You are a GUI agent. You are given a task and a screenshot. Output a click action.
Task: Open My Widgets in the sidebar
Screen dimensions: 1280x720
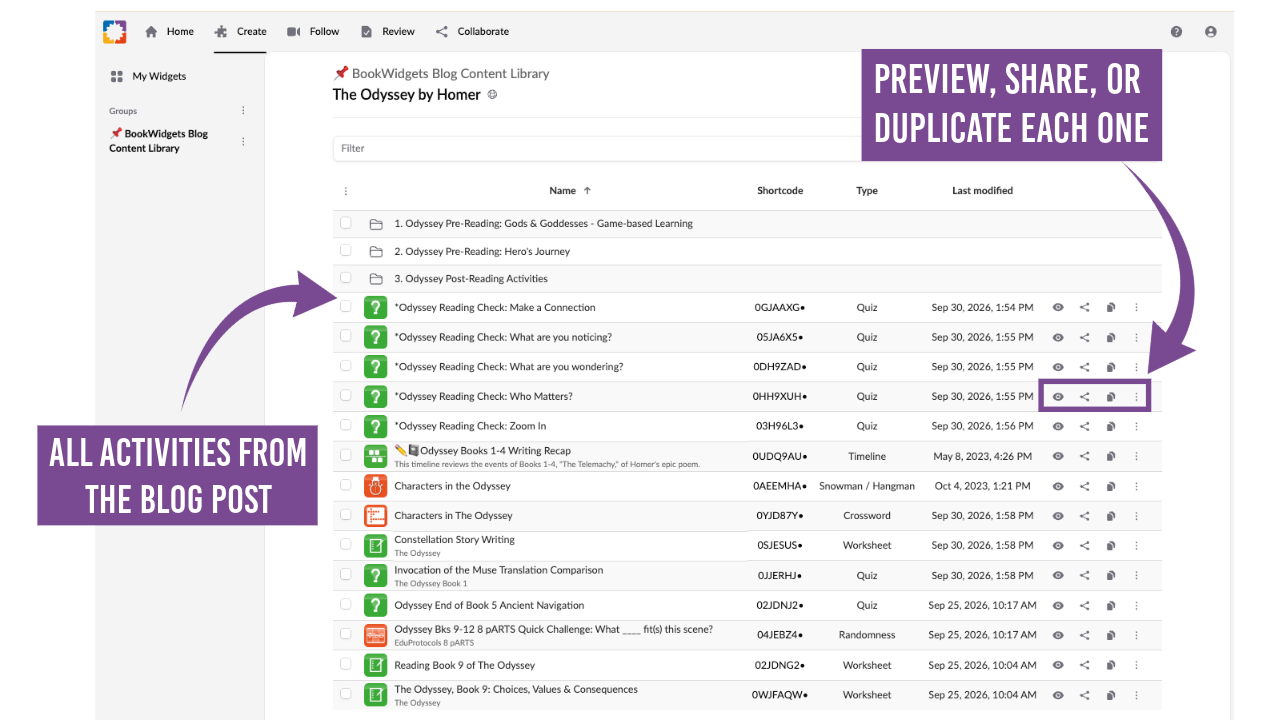coord(148,76)
